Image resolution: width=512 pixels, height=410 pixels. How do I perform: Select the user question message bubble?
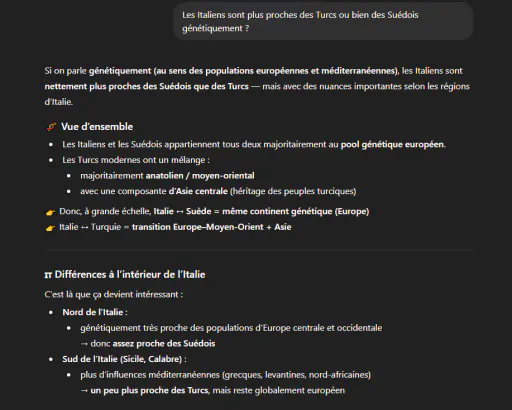[x=323, y=21]
